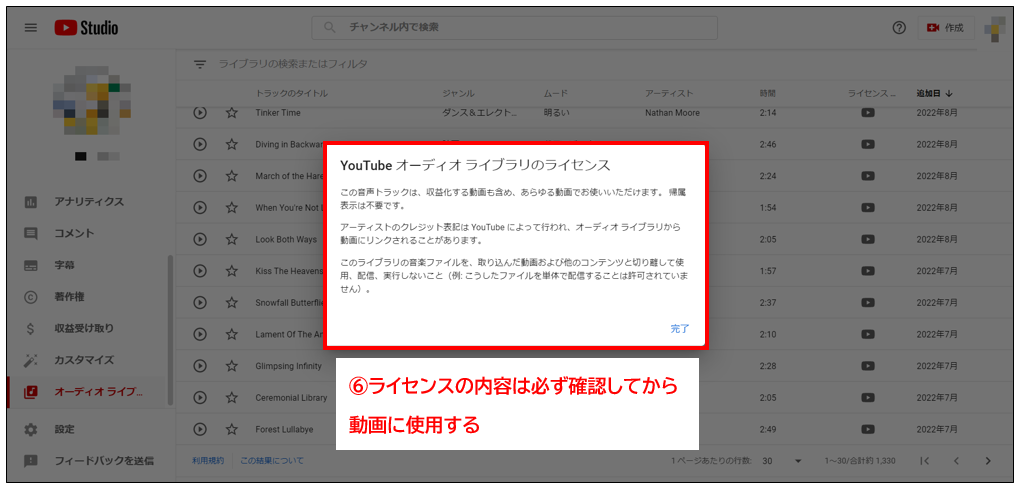Click the チャンネル内で検索 search field
This screenshot has height=491, width=1019.
(515, 28)
